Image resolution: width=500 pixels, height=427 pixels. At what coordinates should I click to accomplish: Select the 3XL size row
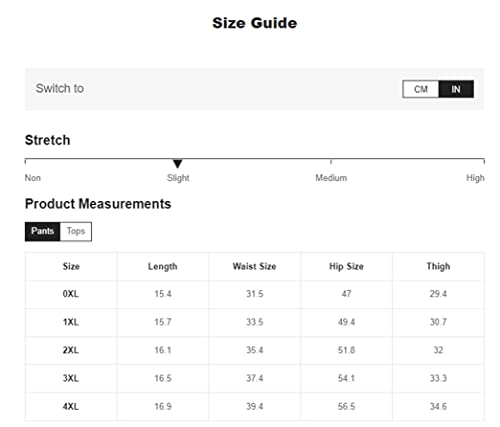pos(255,378)
